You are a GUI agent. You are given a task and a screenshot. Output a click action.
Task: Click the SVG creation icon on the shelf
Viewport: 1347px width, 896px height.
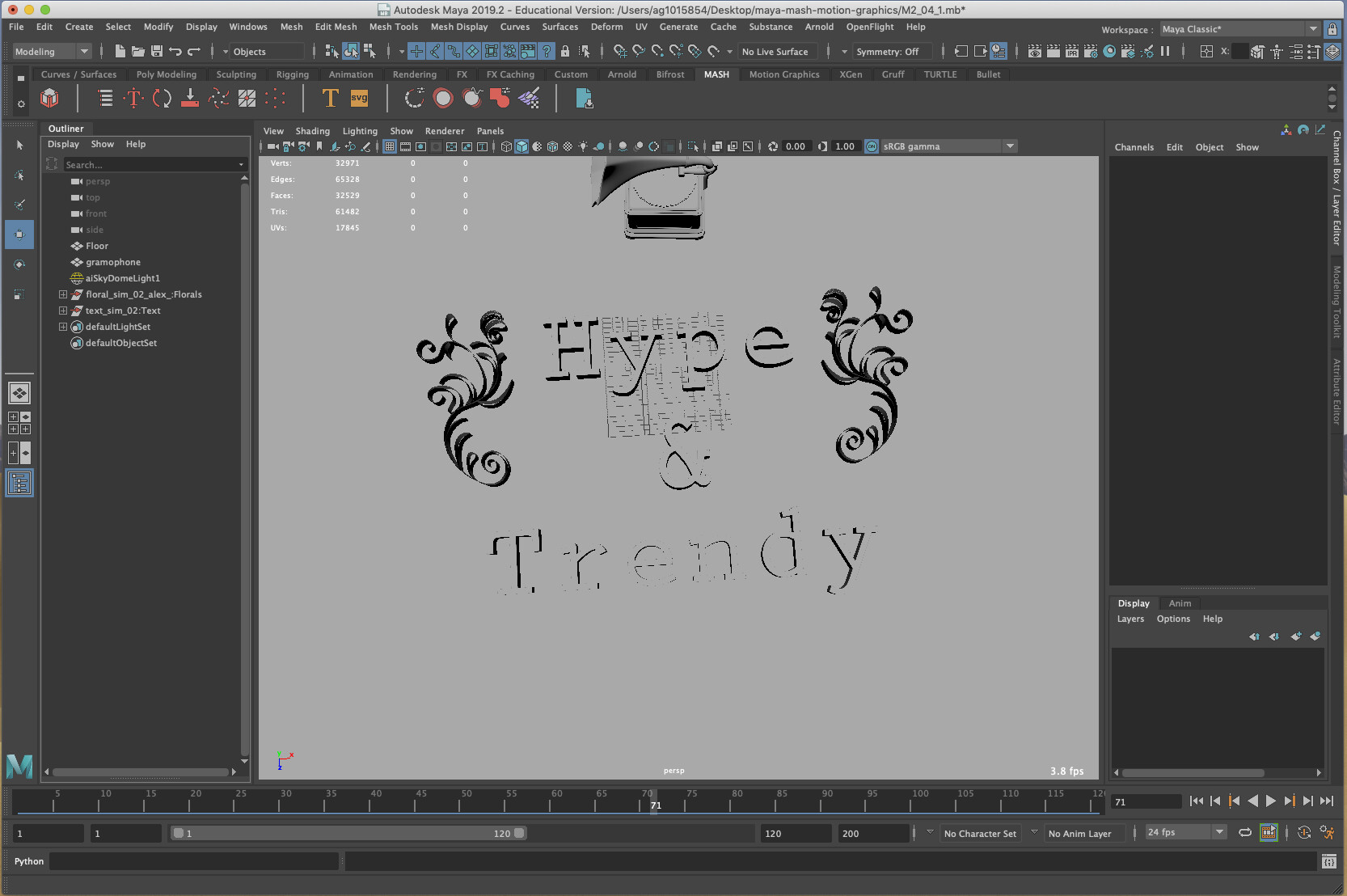click(359, 98)
